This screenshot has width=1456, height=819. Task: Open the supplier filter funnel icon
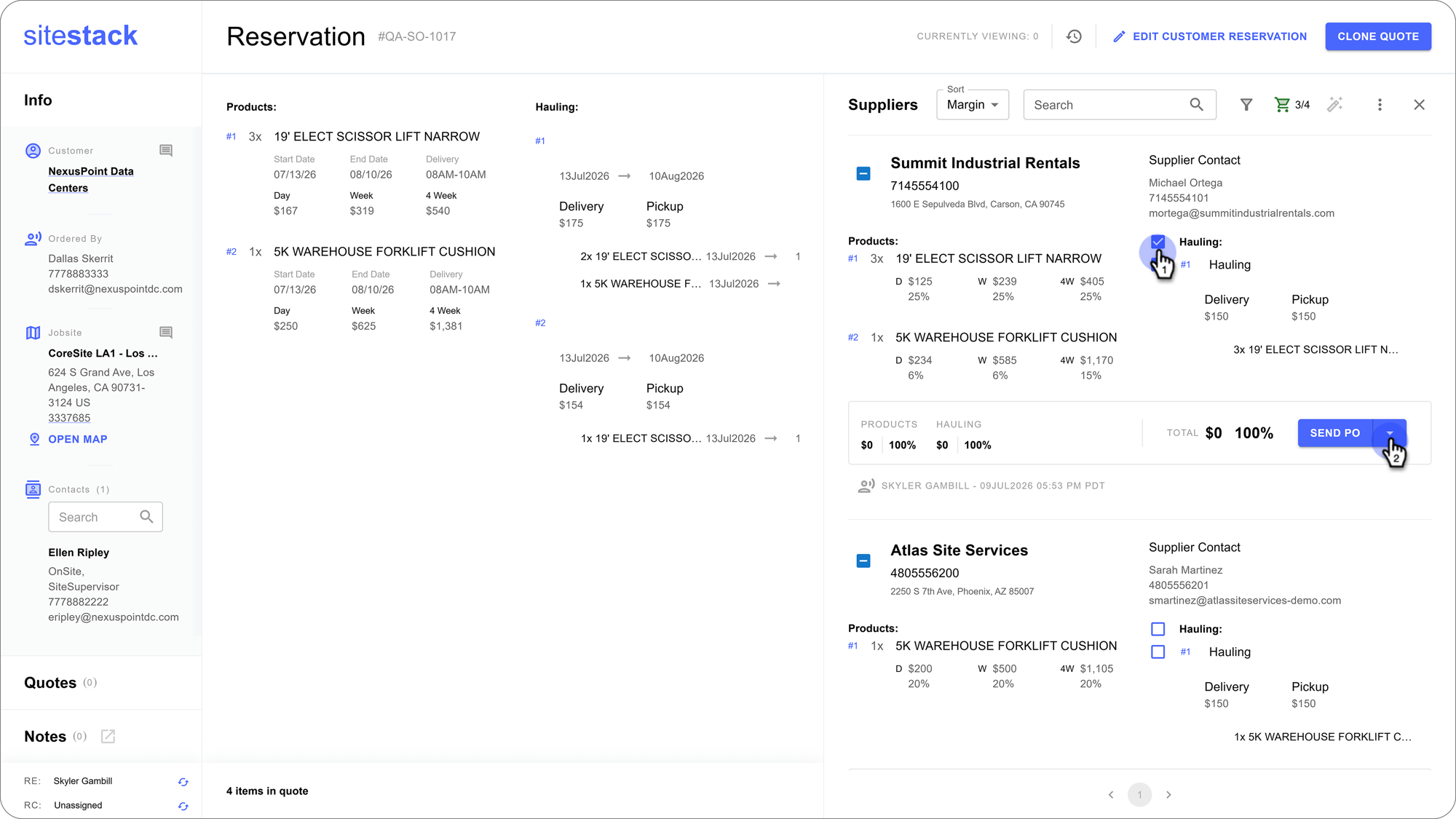click(x=1246, y=105)
